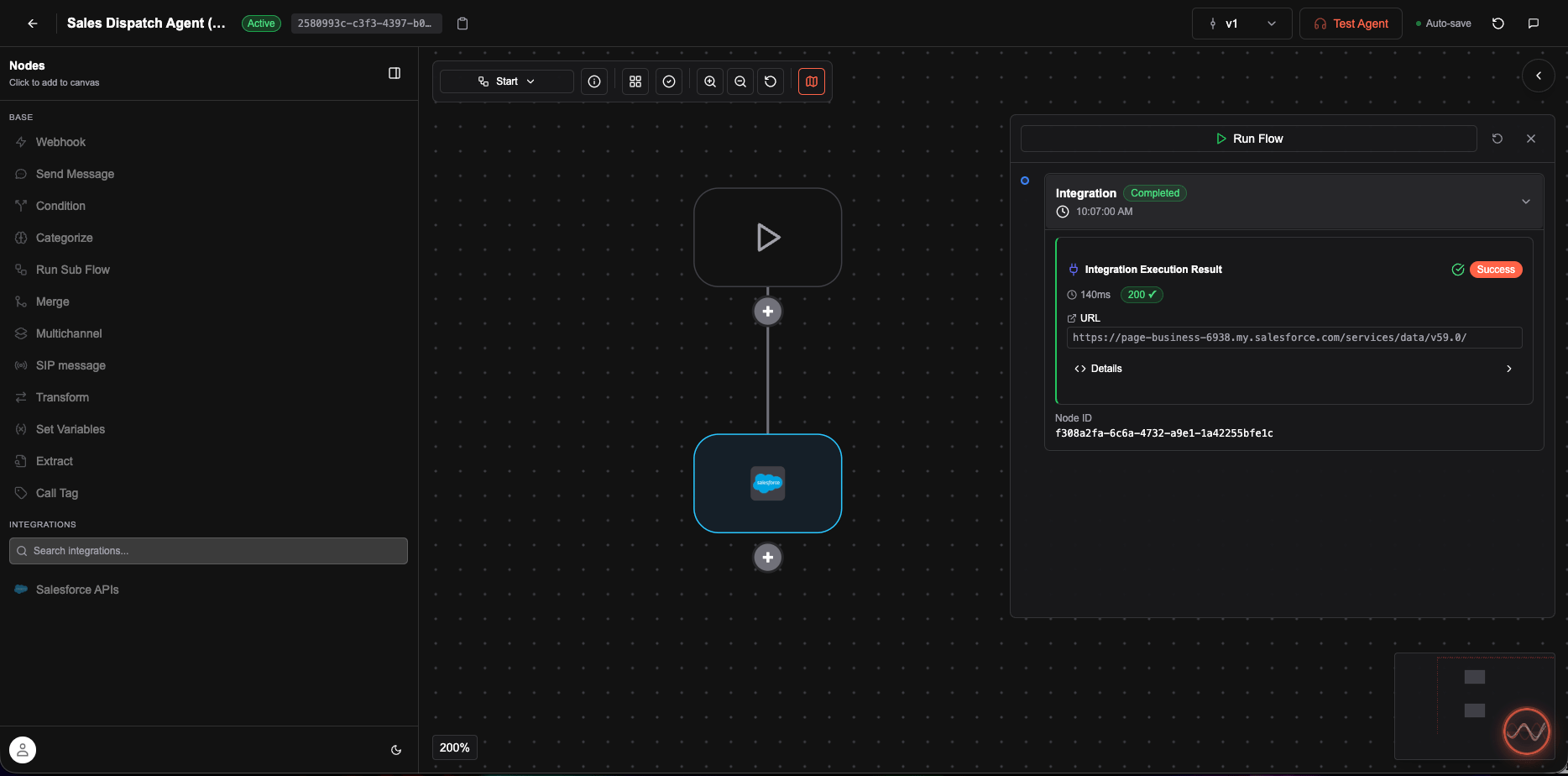Collapse the right side panel arrow
1568x776 pixels.
[1539, 76]
